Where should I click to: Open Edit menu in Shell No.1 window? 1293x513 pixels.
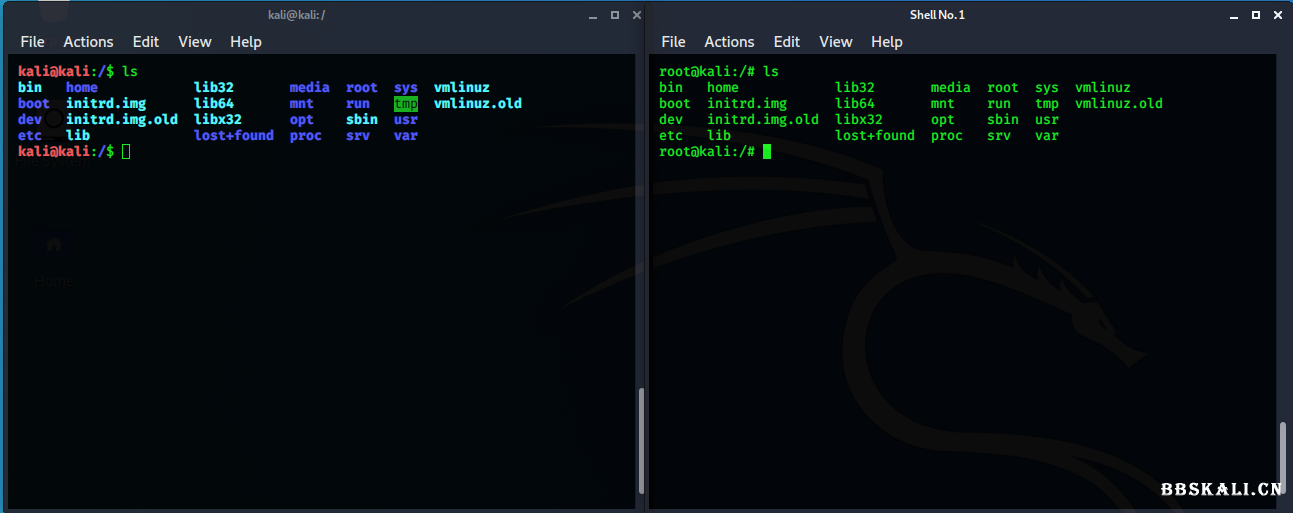pyautogui.click(x=787, y=41)
